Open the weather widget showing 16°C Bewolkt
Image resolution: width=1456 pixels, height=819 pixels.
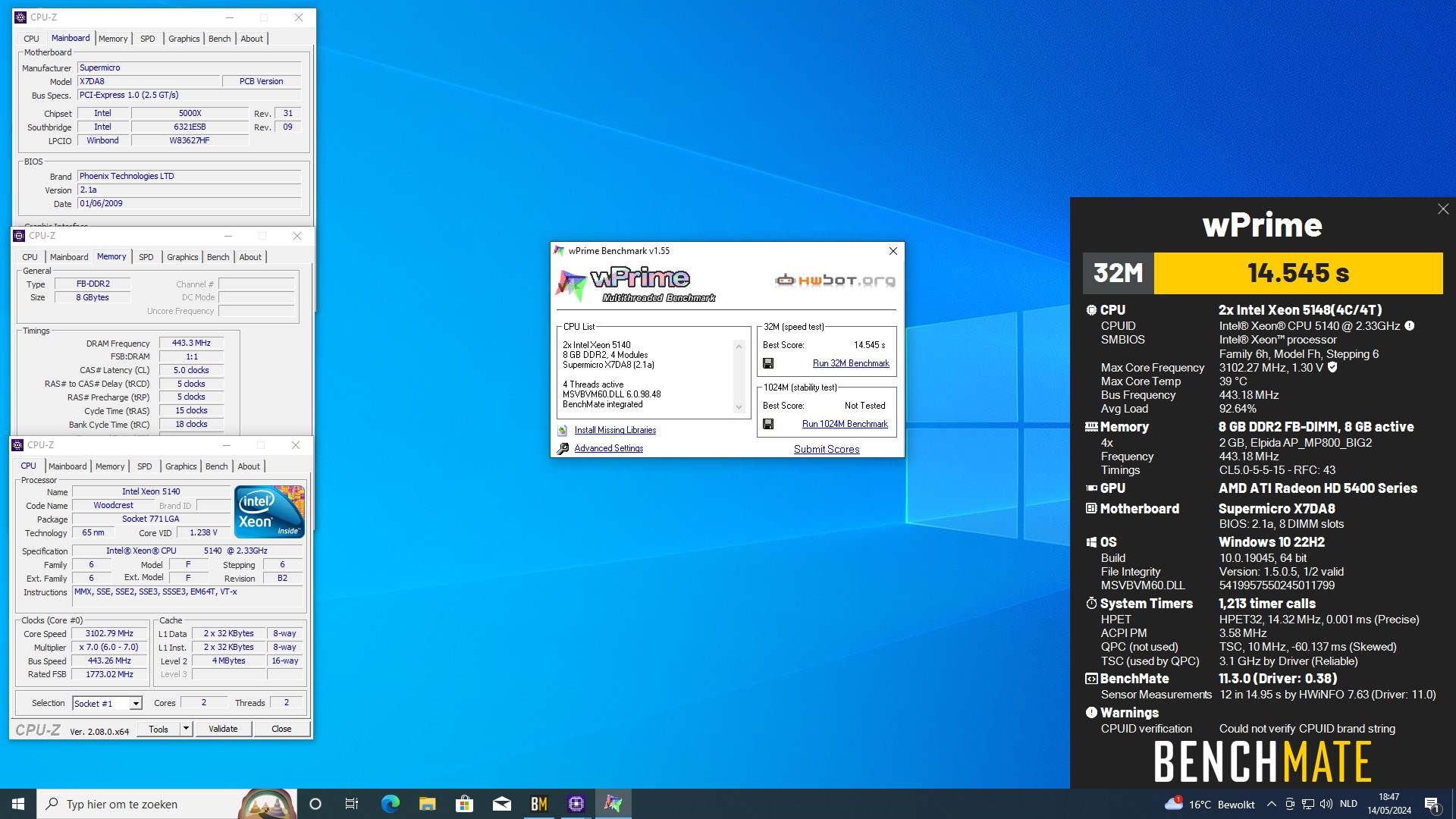[1210, 804]
